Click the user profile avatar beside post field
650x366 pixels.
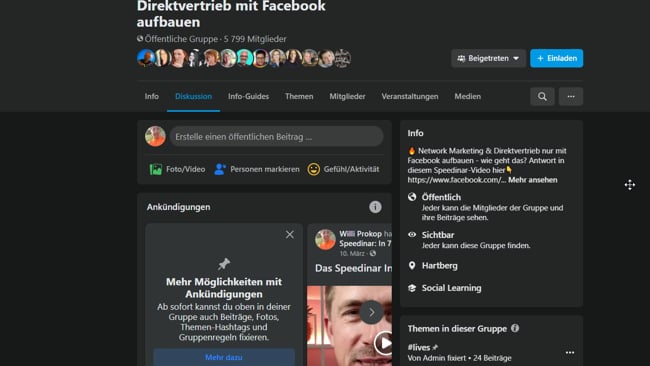(x=155, y=136)
